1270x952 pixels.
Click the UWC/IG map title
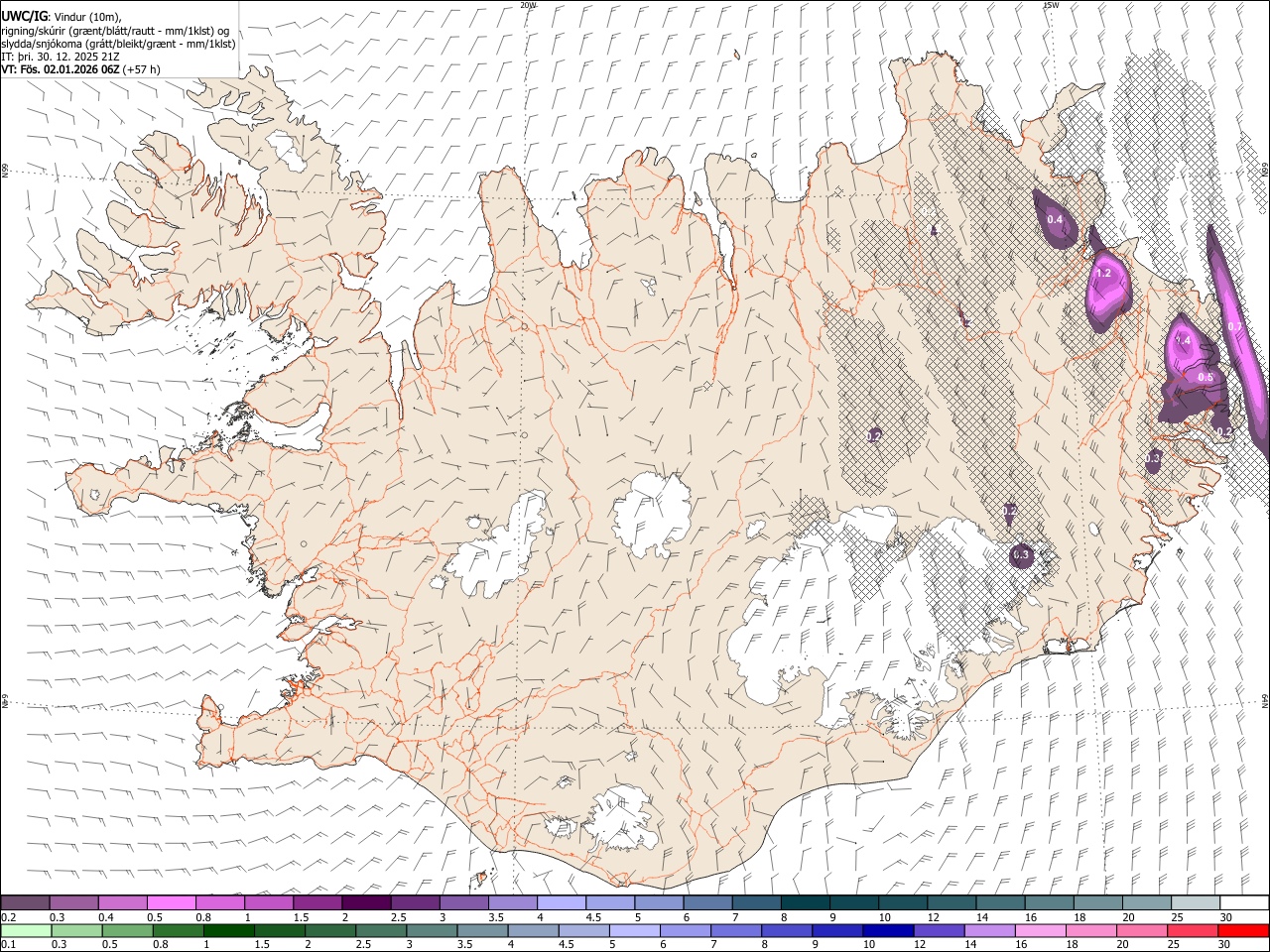click(24, 17)
